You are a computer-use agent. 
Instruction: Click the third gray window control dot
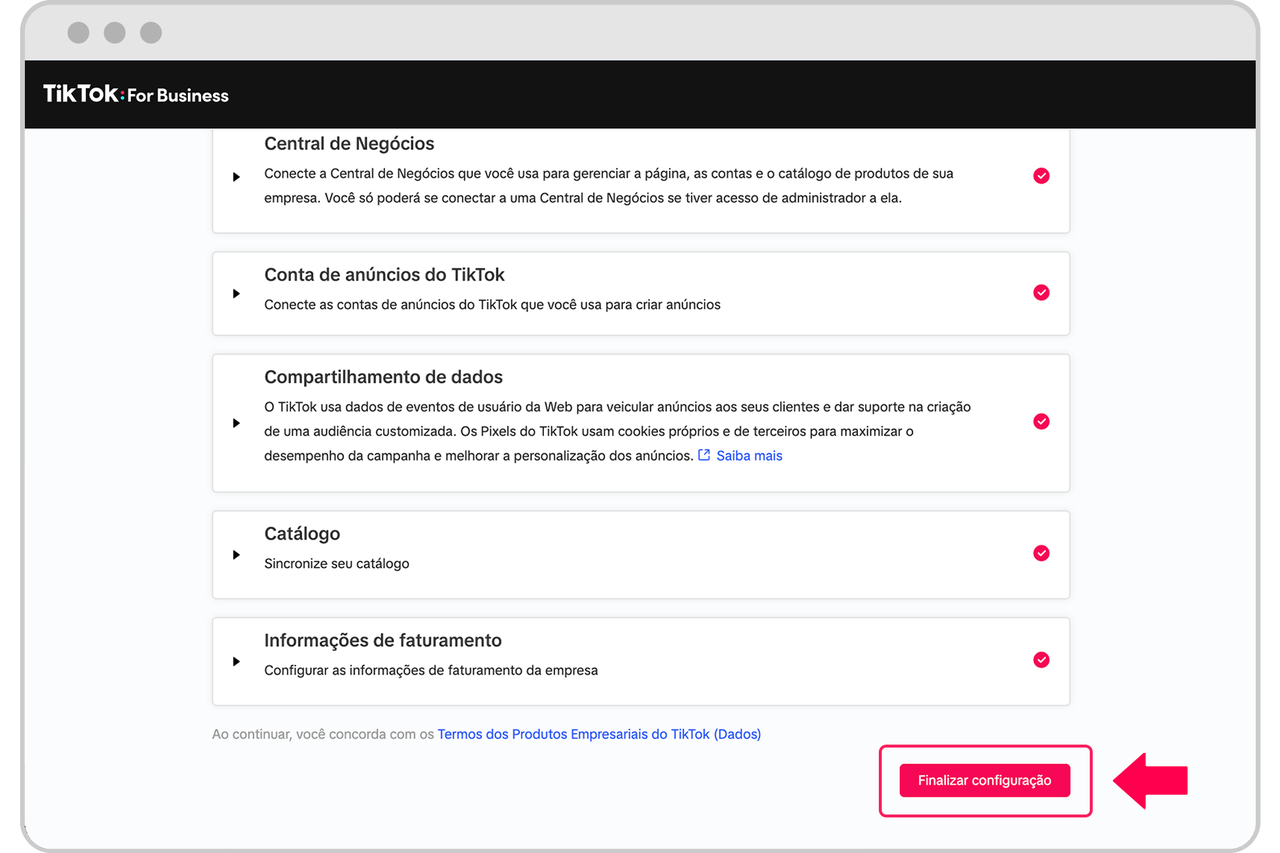pos(151,33)
